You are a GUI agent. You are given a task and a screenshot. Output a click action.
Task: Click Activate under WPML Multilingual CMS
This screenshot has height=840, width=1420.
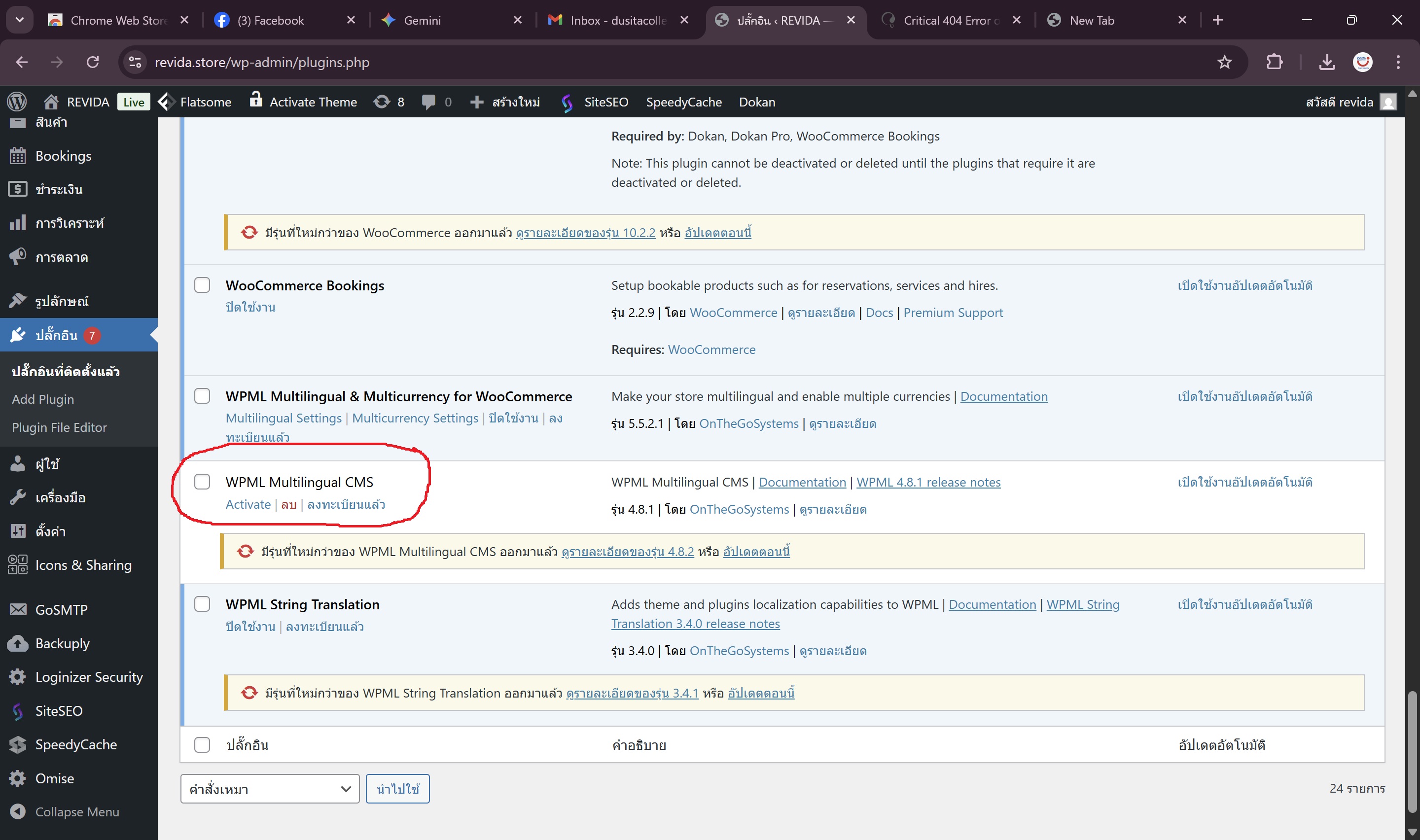pyautogui.click(x=248, y=504)
